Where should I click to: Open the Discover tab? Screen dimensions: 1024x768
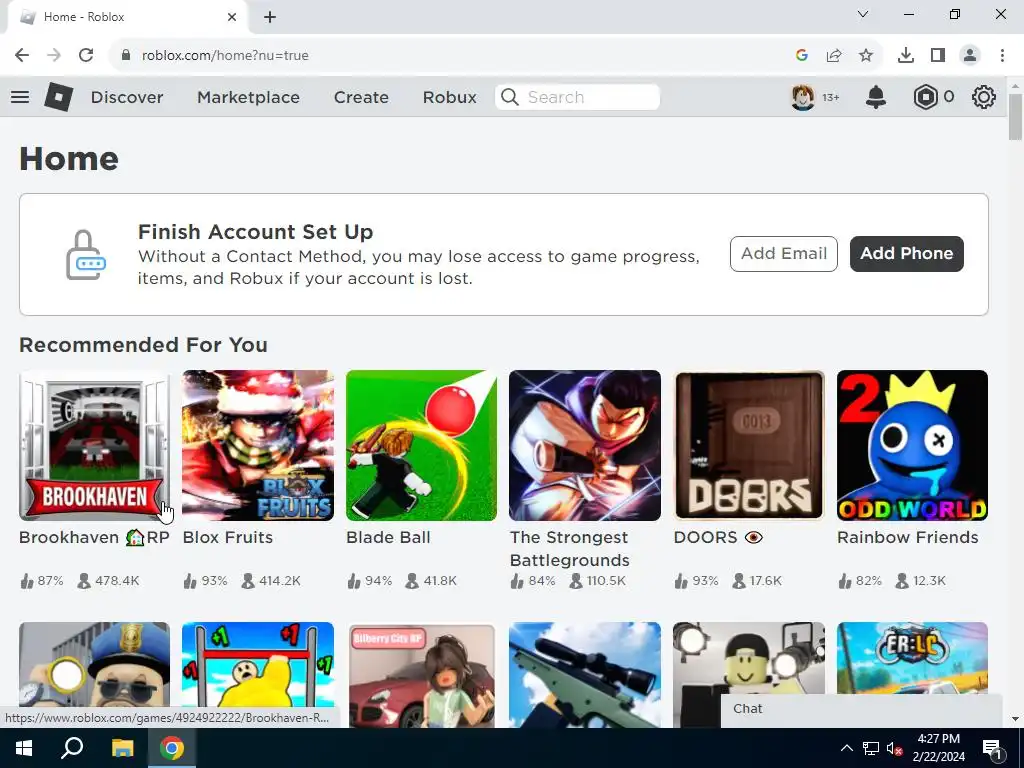point(127,97)
